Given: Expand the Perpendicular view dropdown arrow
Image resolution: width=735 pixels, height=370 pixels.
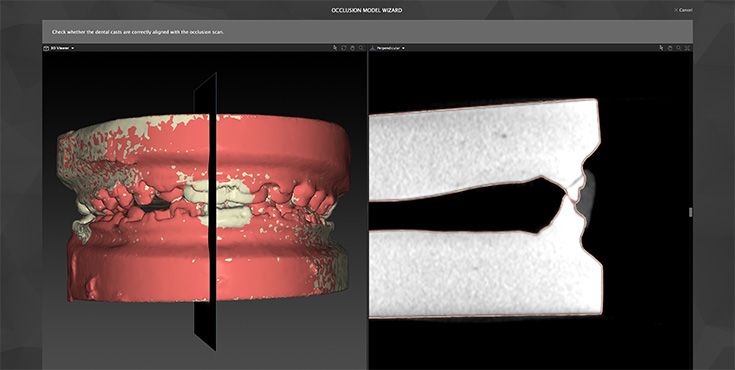Looking at the screenshot, I should [403, 48].
